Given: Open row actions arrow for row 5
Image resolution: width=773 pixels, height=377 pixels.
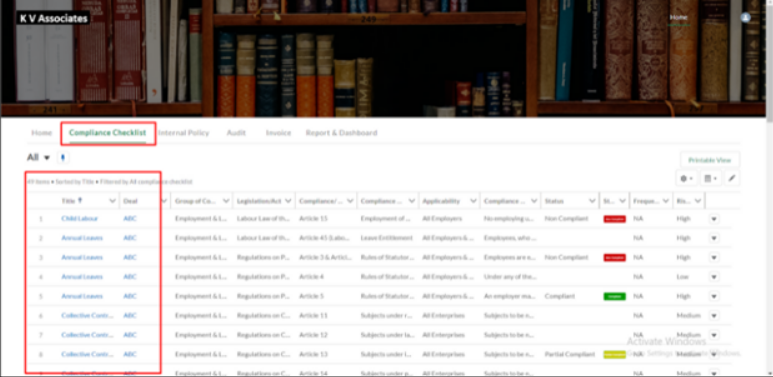Looking at the screenshot, I should coord(714,296).
